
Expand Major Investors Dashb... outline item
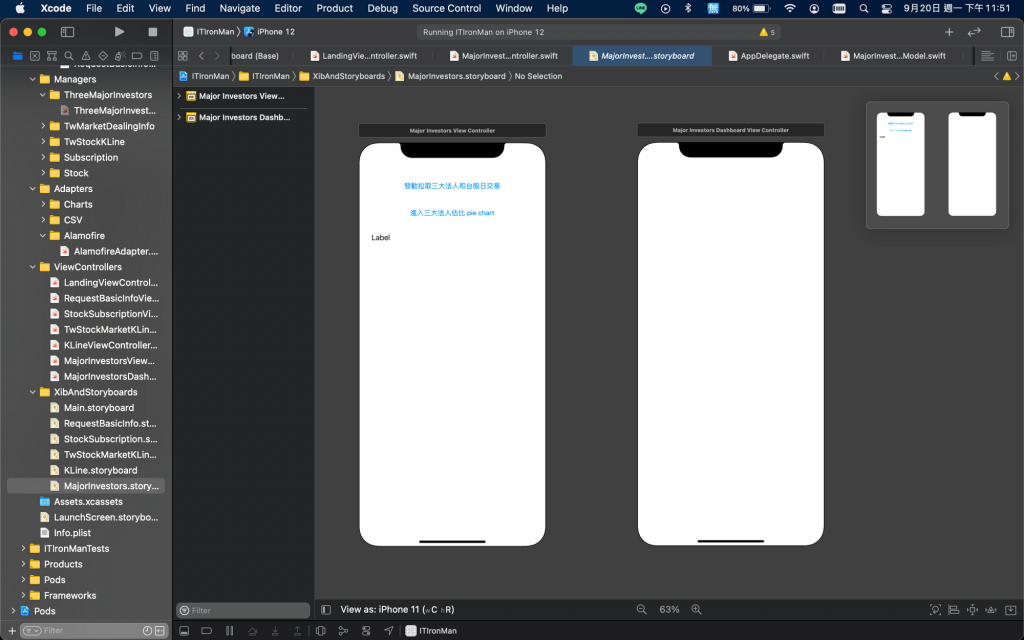coord(180,118)
